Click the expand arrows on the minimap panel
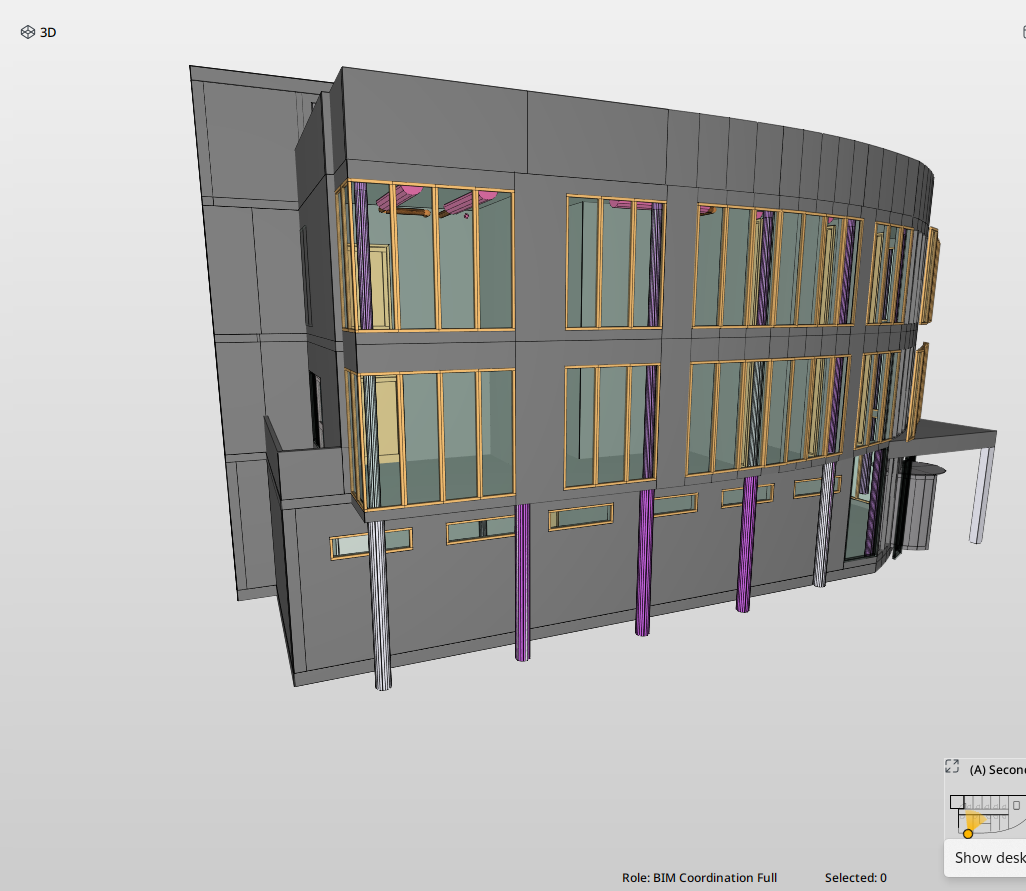This screenshot has height=891, width=1026. [952, 767]
